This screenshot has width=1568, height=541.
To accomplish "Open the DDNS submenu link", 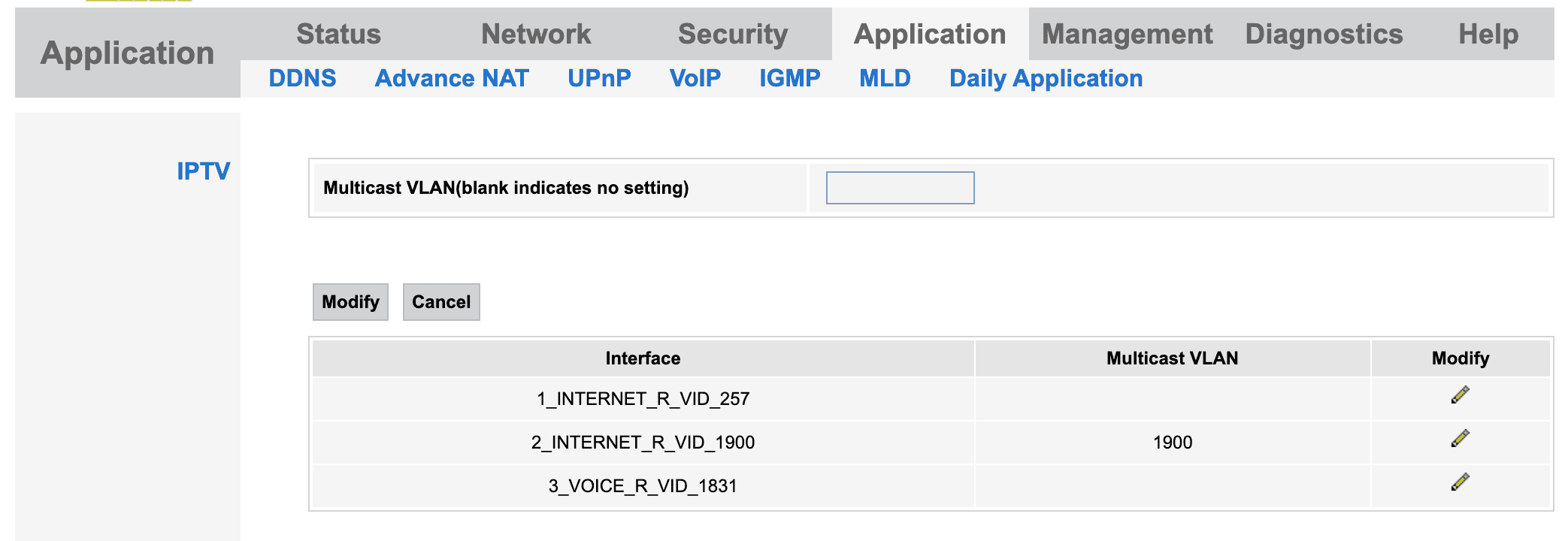I will tap(302, 79).
